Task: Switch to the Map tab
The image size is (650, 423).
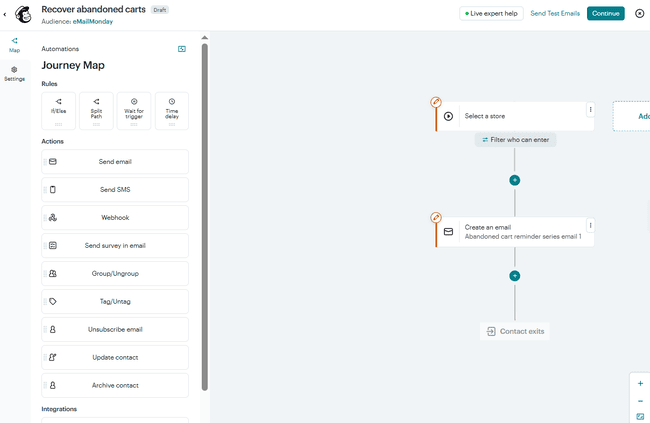Action: [x=14, y=45]
